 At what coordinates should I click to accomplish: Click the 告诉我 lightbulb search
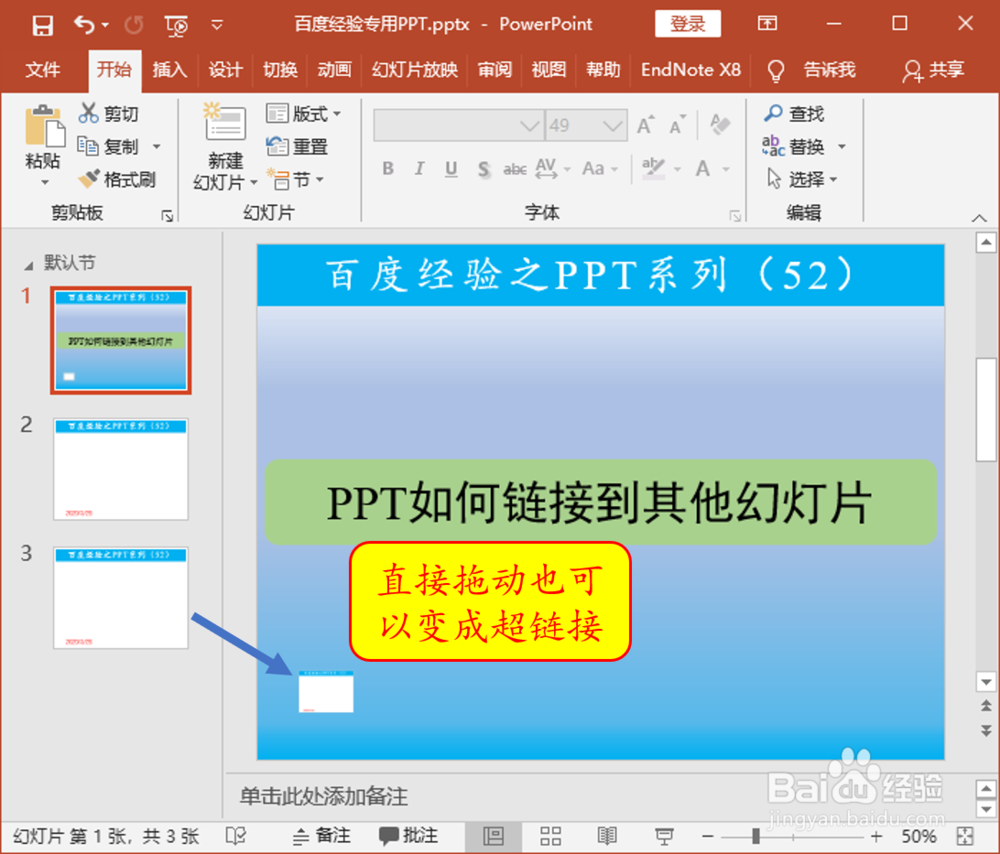pyautogui.click(x=811, y=70)
